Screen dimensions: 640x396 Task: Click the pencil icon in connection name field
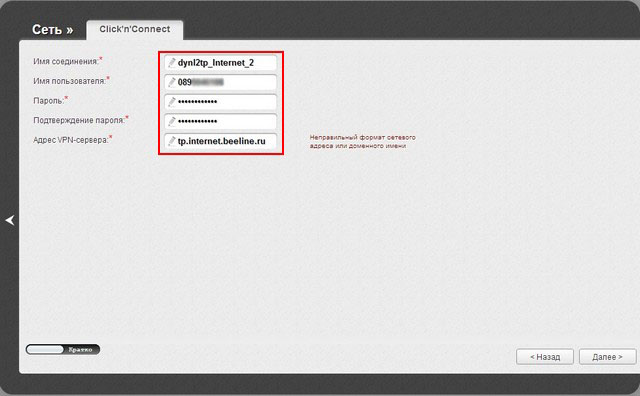point(172,63)
